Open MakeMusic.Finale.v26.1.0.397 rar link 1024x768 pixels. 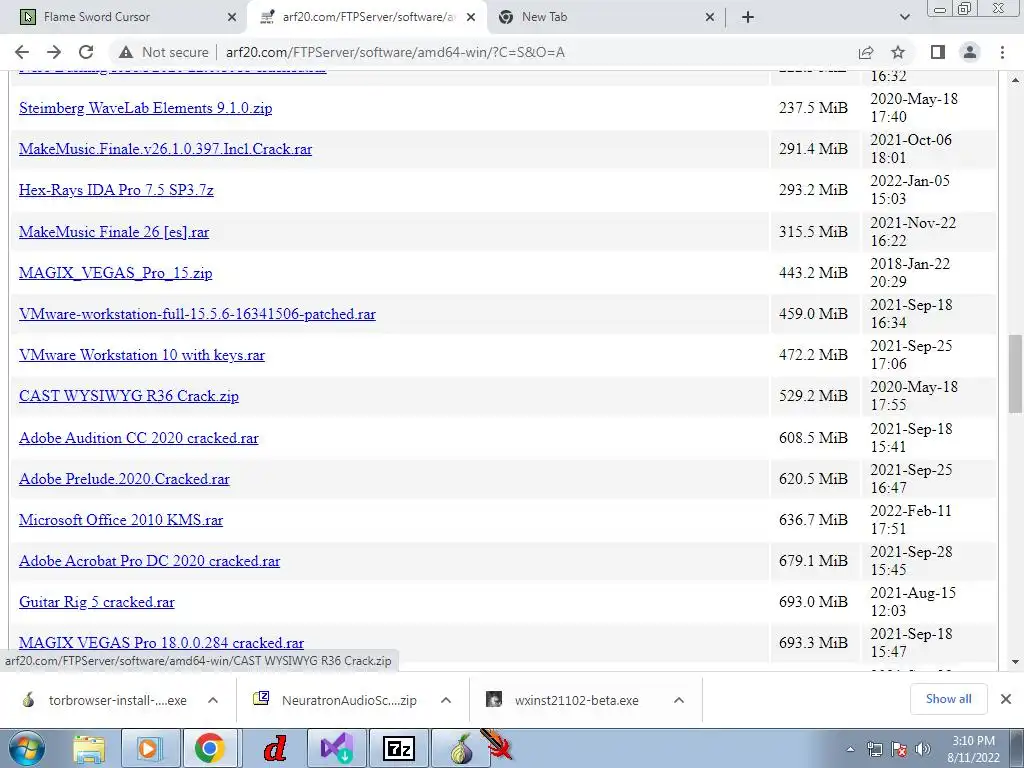point(165,149)
